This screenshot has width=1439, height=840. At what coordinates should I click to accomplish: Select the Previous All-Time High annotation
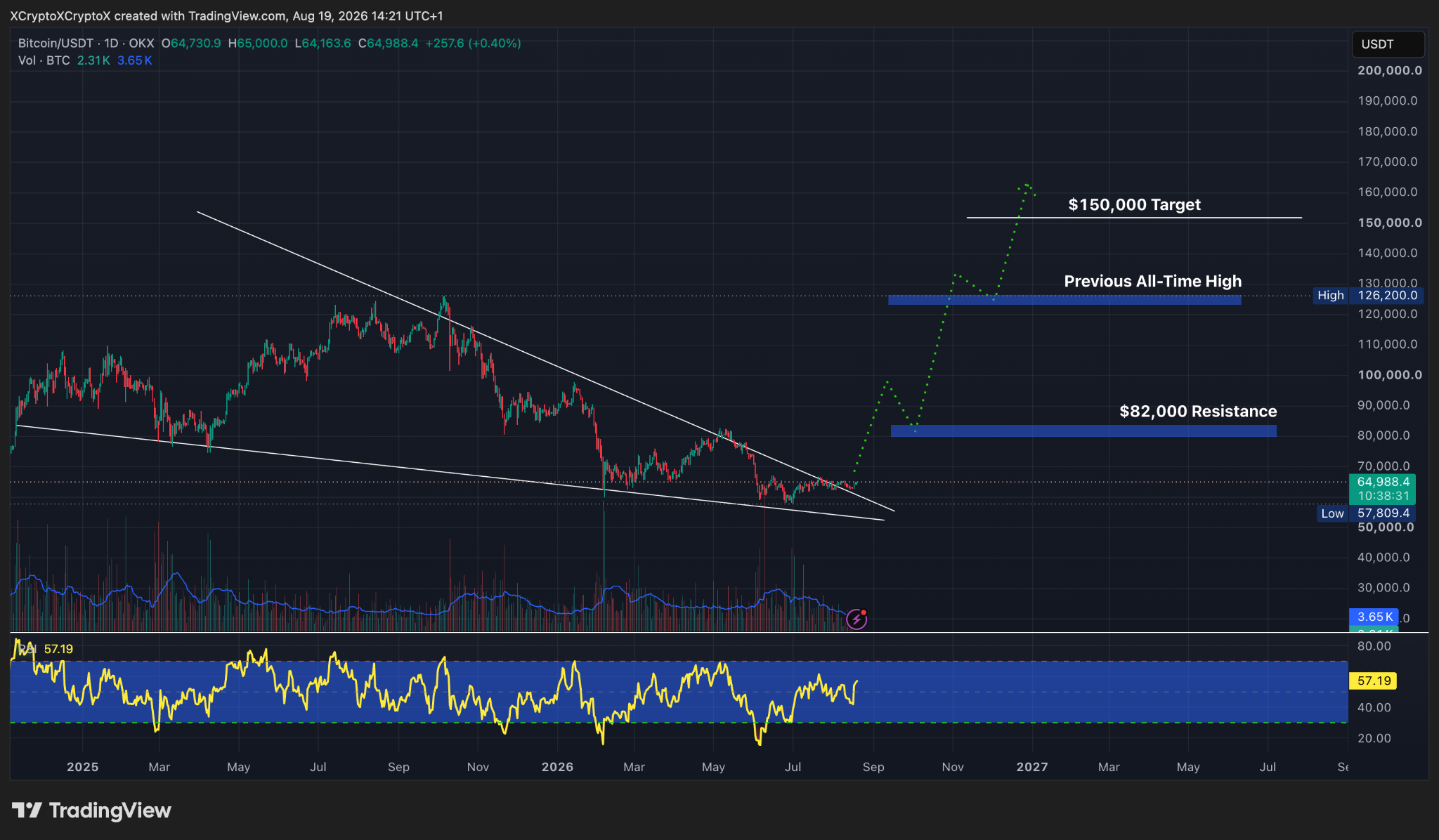(x=1152, y=281)
